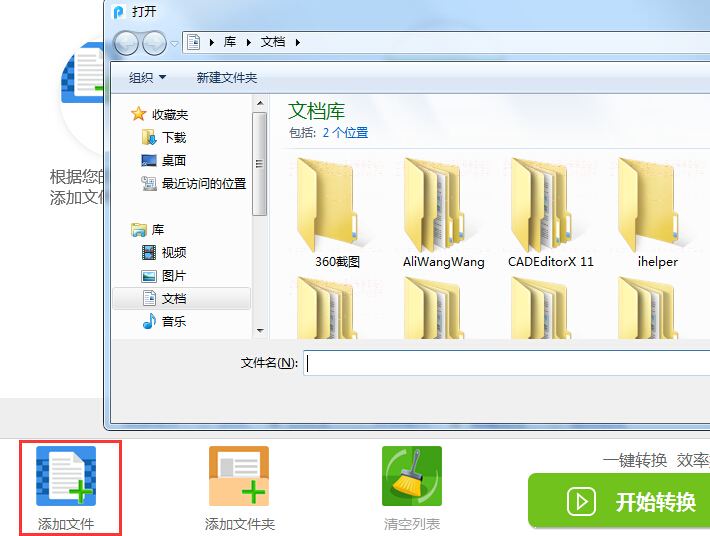
Task: Select the AliWangWang folder
Action: tap(443, 213)
